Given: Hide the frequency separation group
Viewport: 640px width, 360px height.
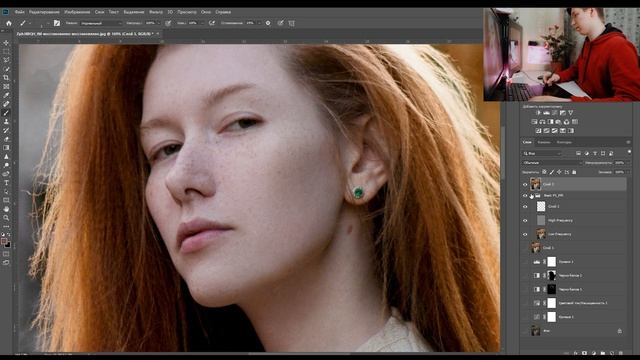Looking at the screenshot, I should (x=525, y=196).
